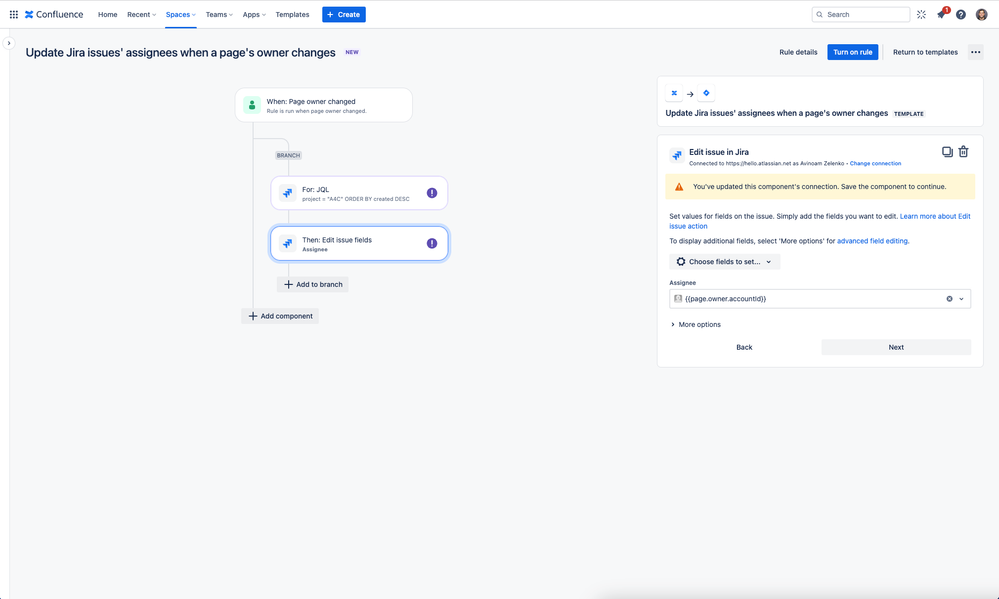
Task: Click Return to templates
Action: click(925, 52)
